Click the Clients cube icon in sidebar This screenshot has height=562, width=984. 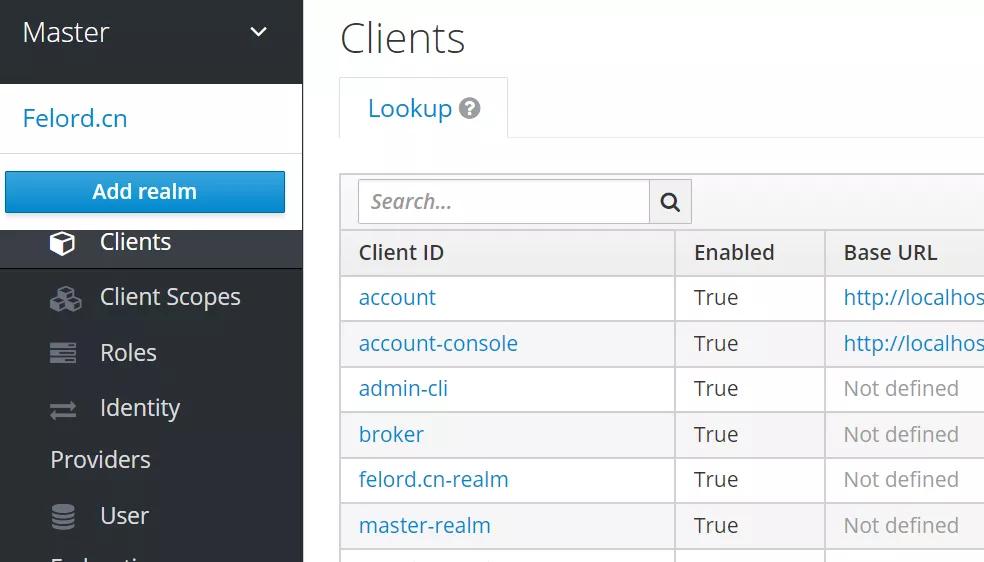pyautogui.click(x=62, y=243)
